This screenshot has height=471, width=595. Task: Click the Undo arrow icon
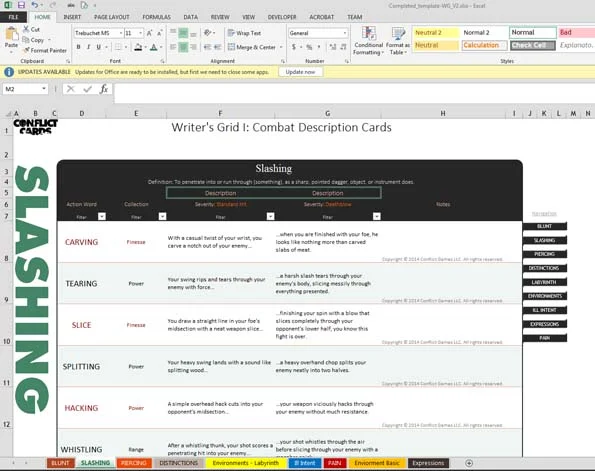click(35, 5)
